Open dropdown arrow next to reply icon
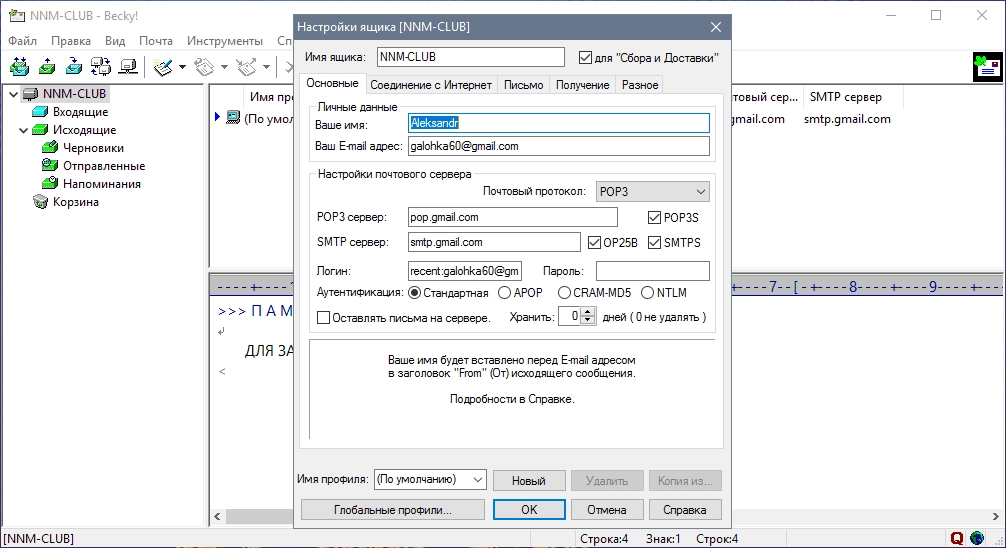1006x548 pixels. [224, 67]
